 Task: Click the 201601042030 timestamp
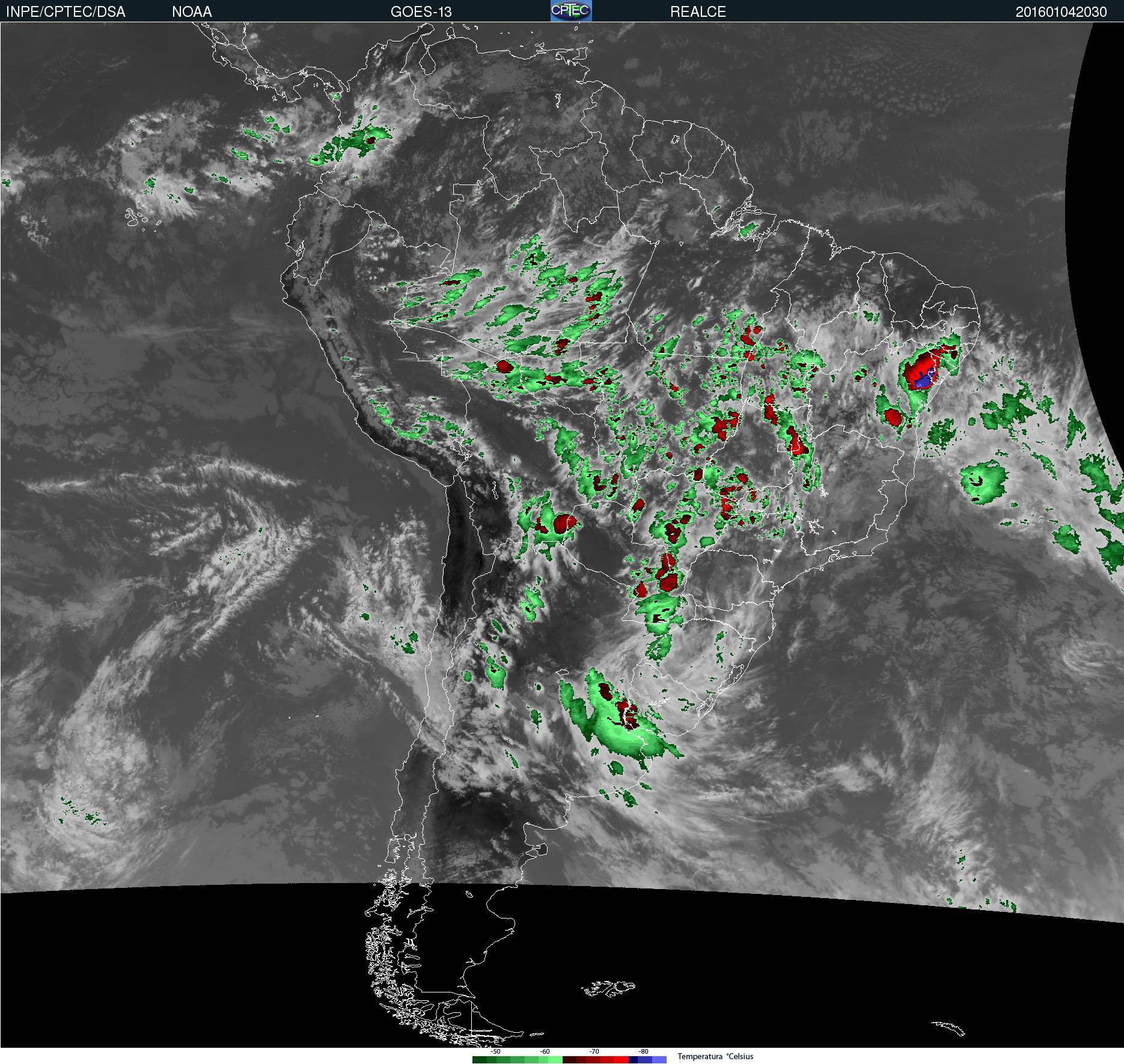click(1061, 12)
